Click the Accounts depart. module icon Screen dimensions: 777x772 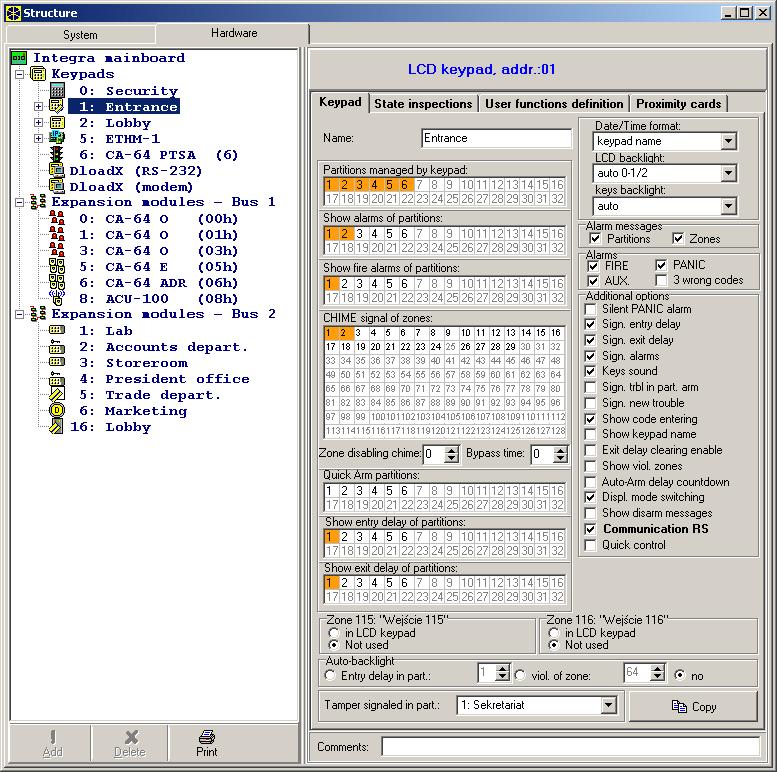click(57, 346)
